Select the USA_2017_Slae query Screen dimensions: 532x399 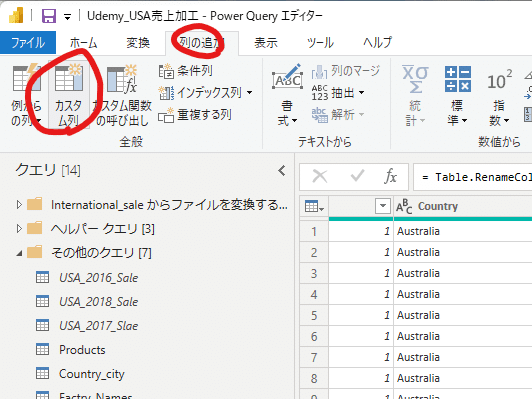pos(99,326)
